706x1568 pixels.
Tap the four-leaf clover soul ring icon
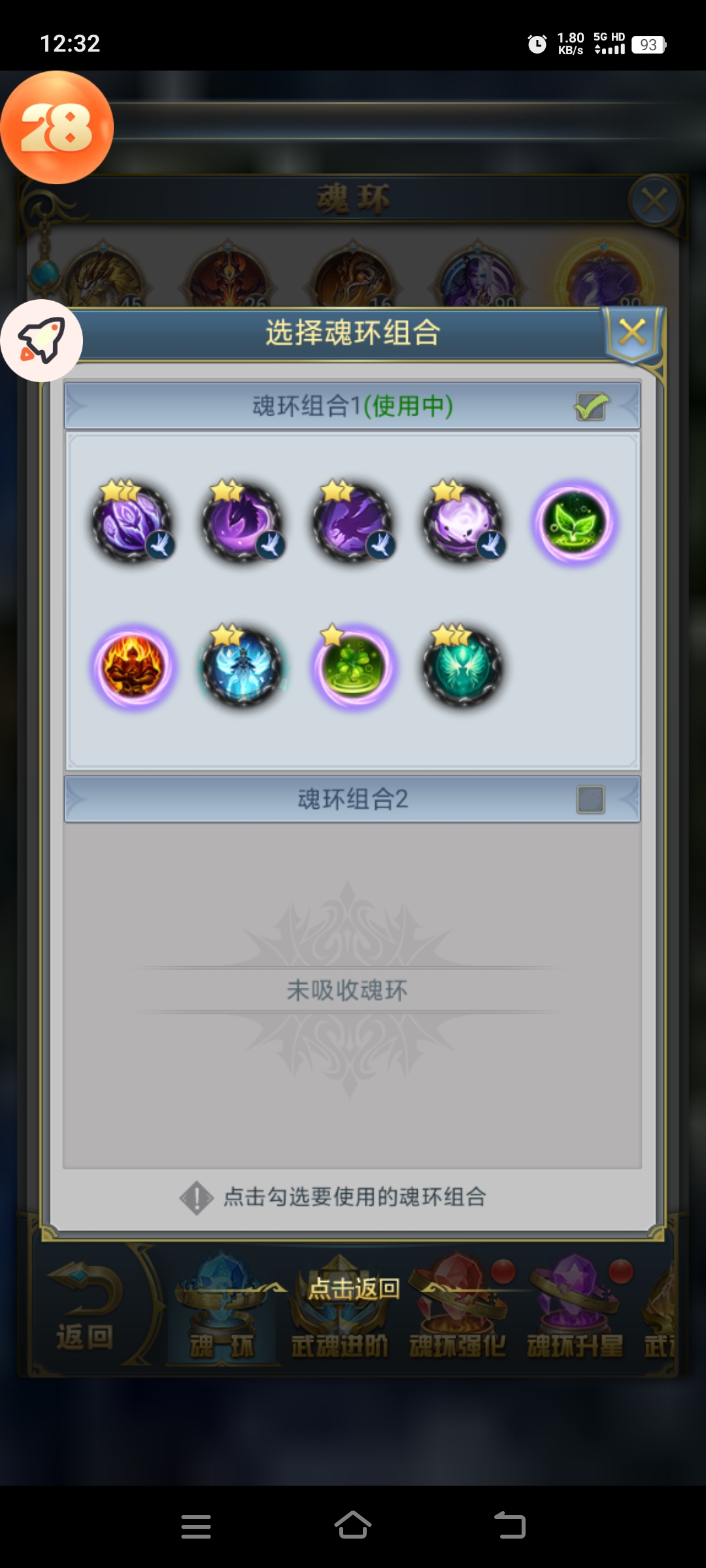[354, 666]
